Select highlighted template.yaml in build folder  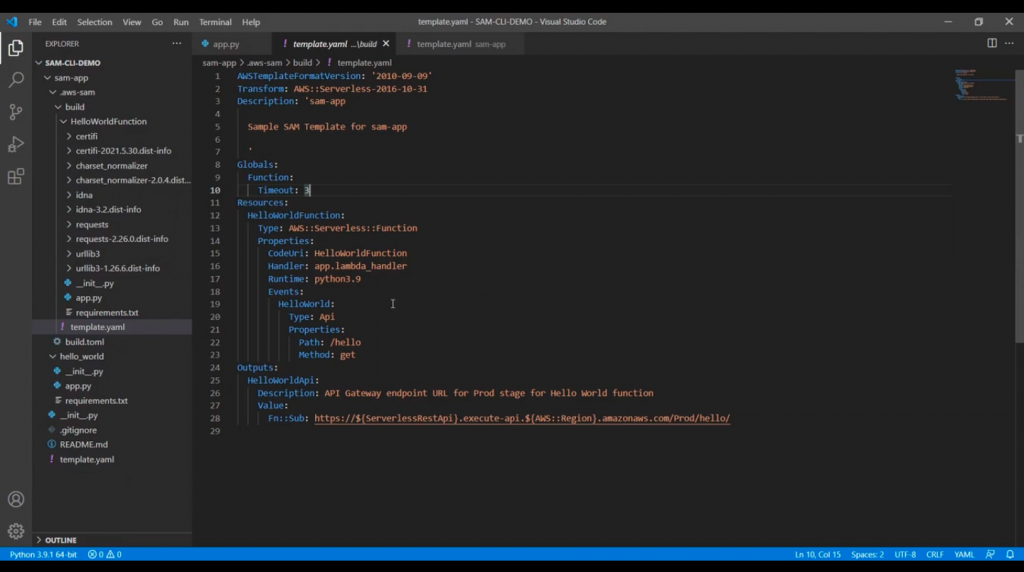112,327
